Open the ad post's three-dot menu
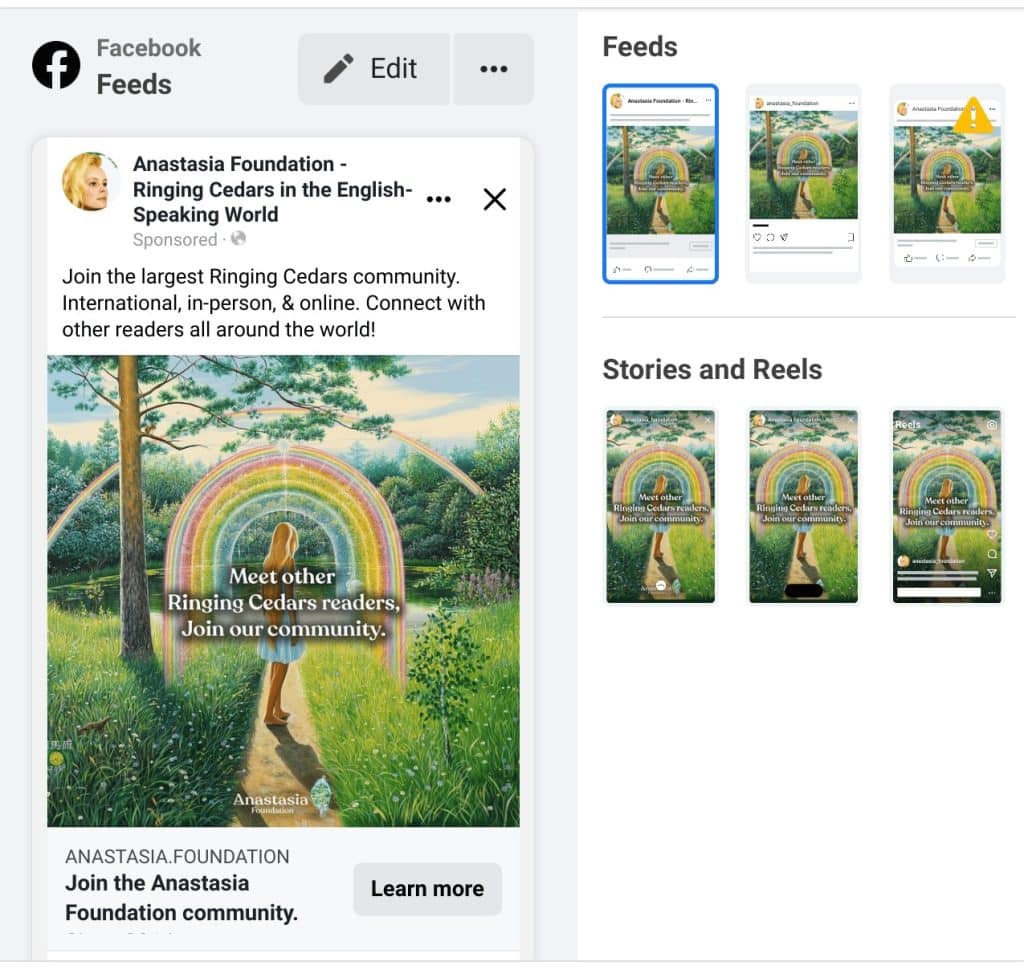 (438, 199)
